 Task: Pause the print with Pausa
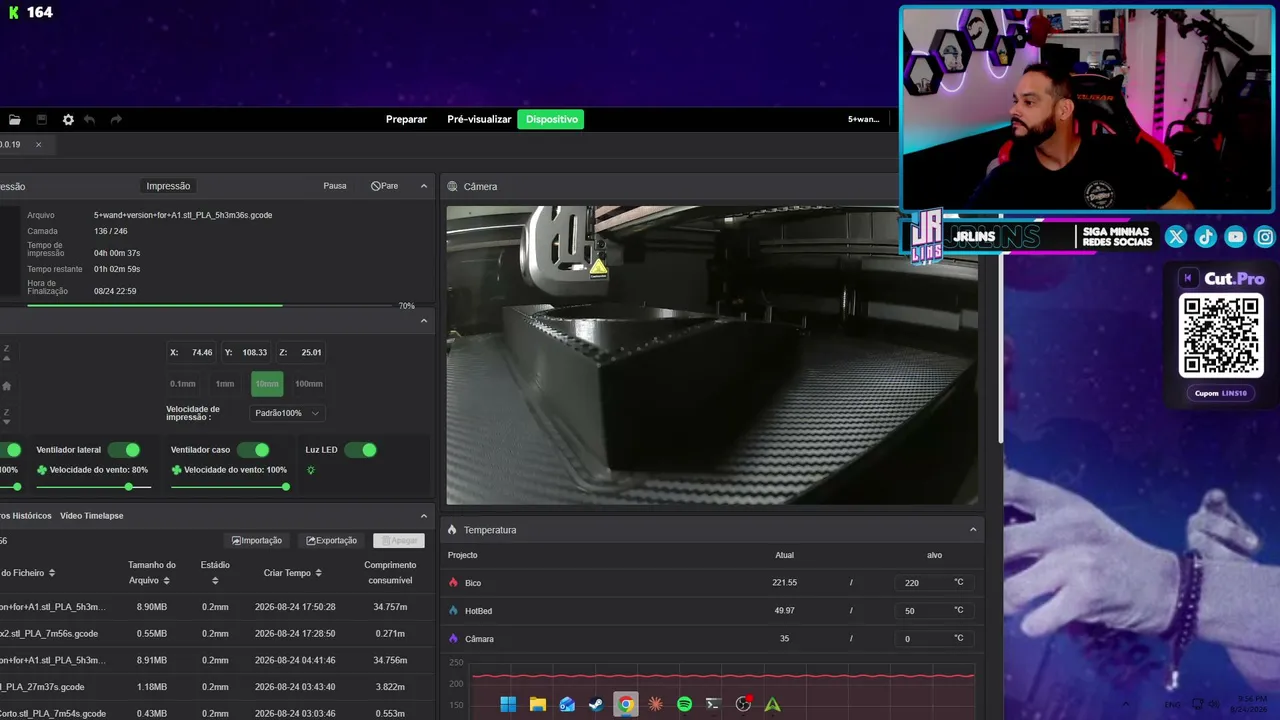335,186
